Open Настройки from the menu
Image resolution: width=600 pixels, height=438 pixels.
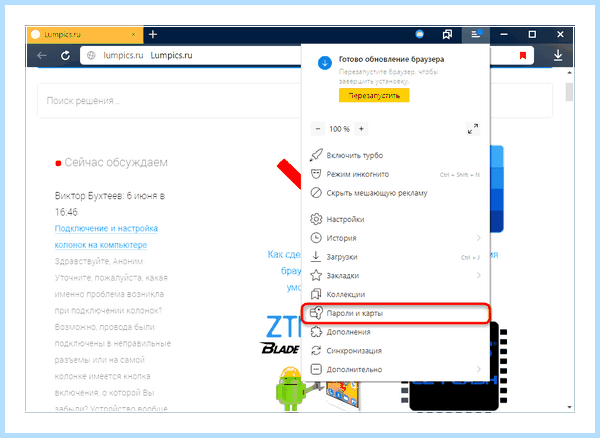click(395, 220)
